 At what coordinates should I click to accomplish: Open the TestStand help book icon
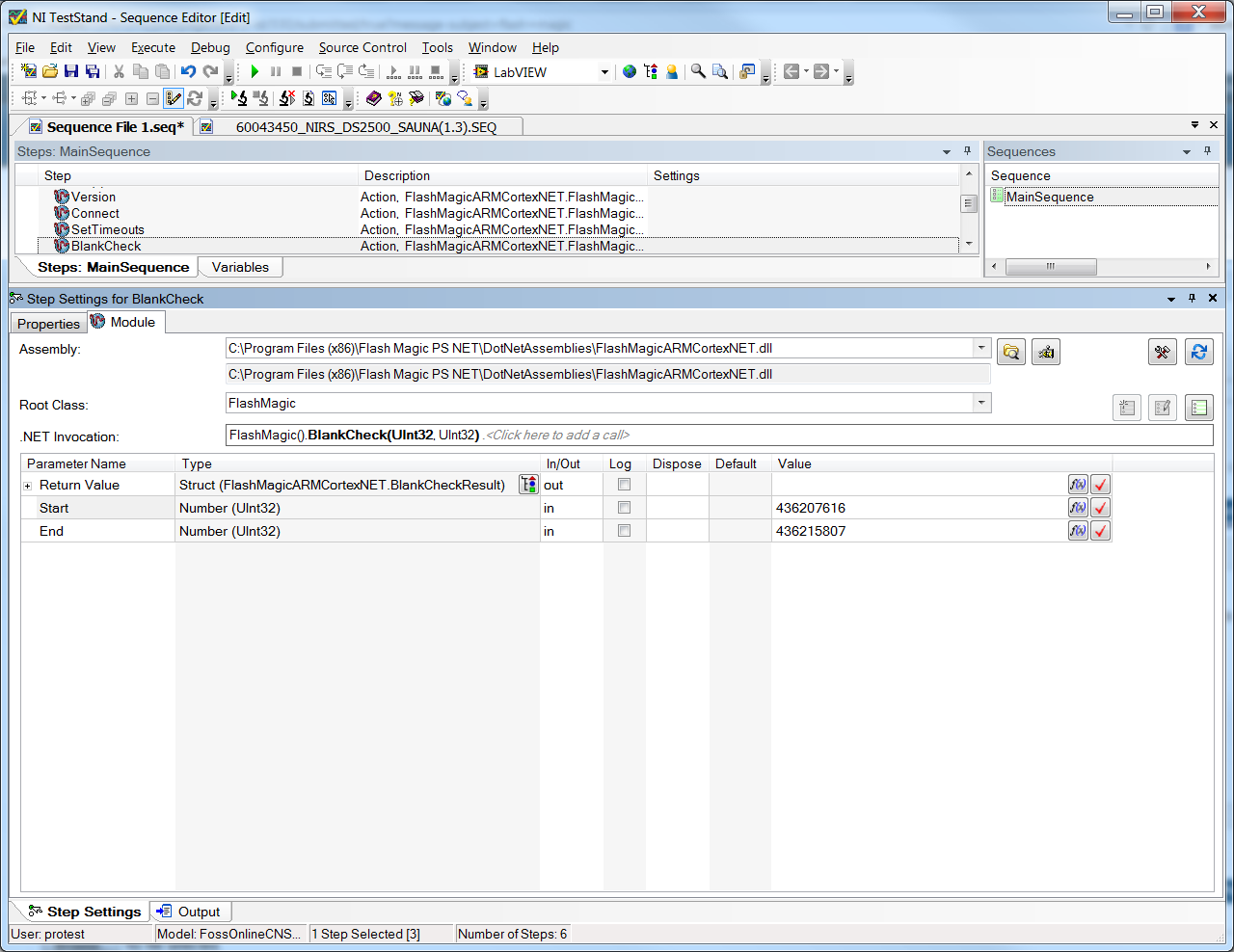point(374,98)
